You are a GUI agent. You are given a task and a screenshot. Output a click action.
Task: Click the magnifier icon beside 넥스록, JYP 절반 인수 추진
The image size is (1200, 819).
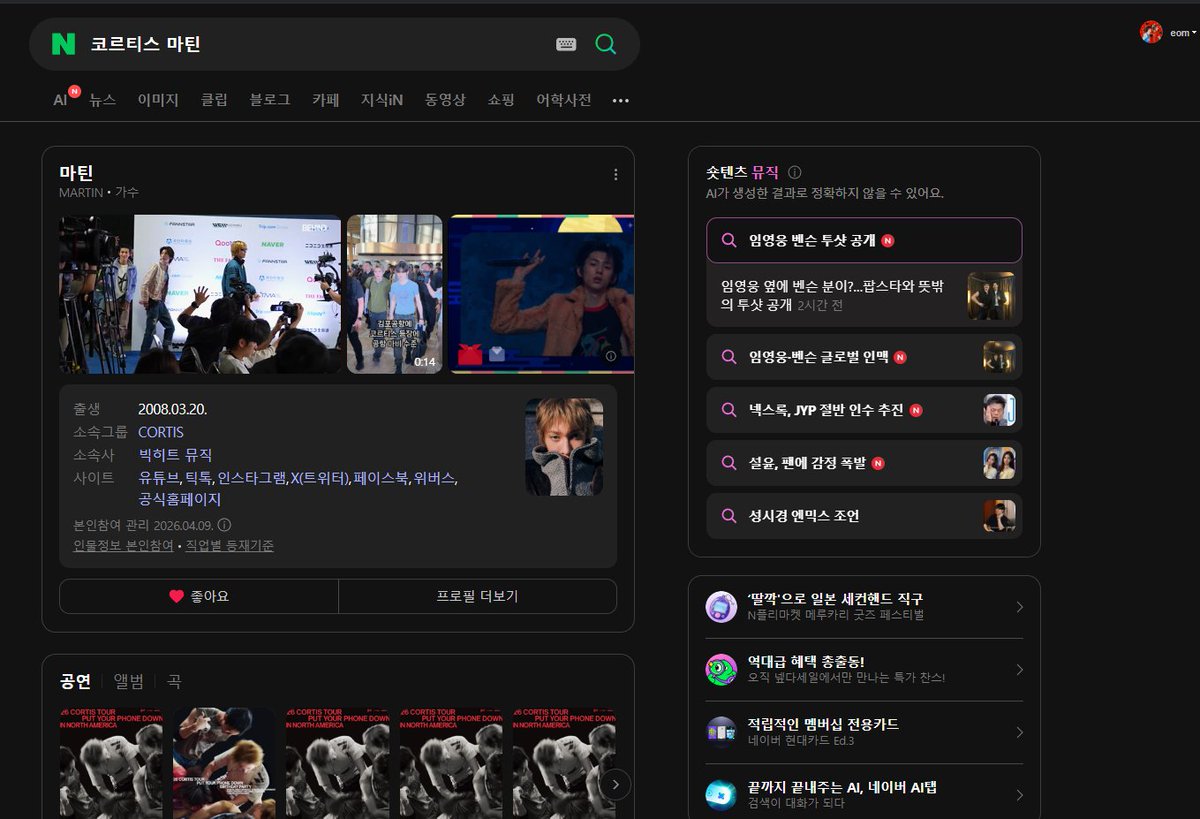pyautogui.click(x=729, y=410)
